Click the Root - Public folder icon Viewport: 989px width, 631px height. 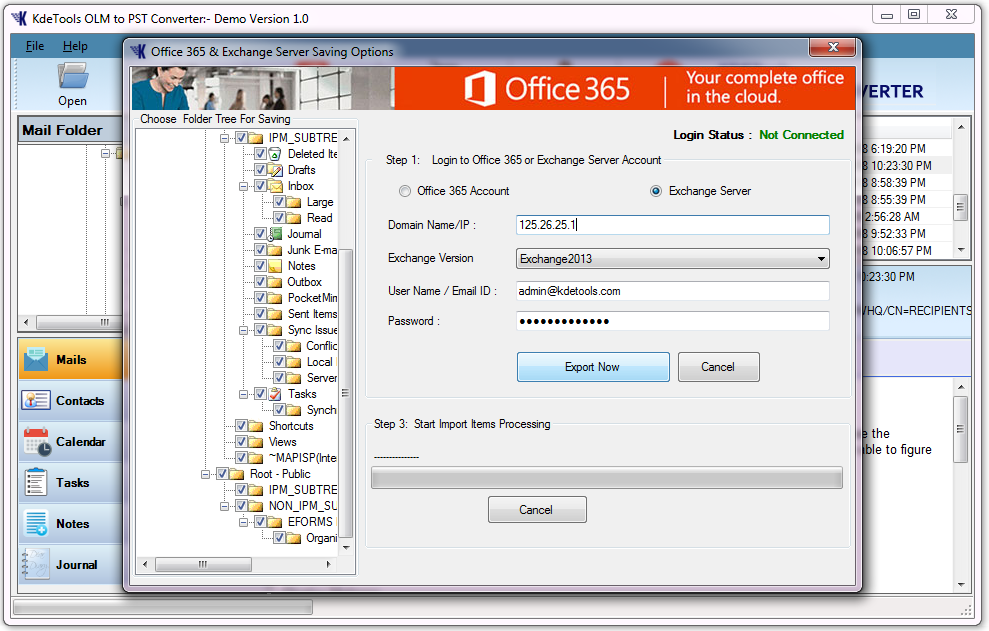(237, 474)
